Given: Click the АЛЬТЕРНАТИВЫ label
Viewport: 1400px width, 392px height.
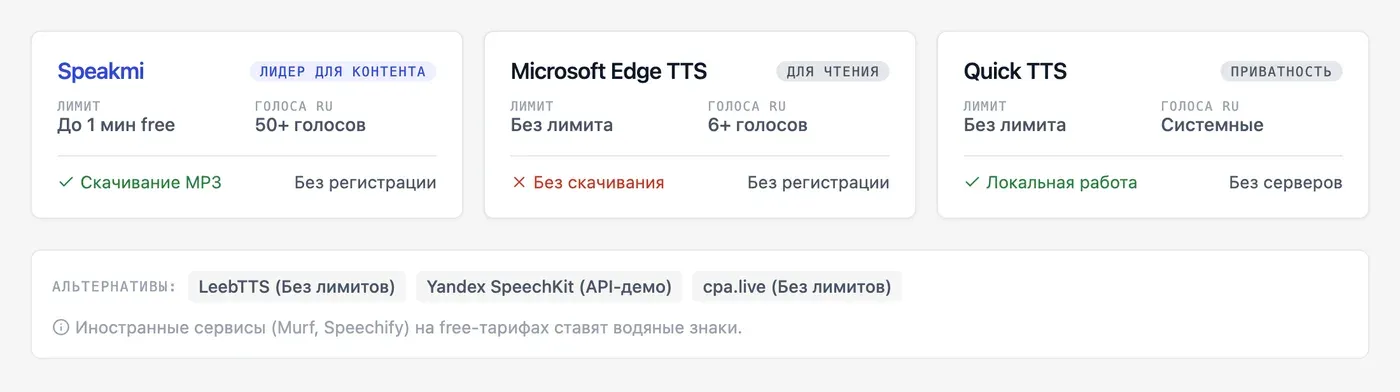Looking at the screenshot, I should pos(114,287).
